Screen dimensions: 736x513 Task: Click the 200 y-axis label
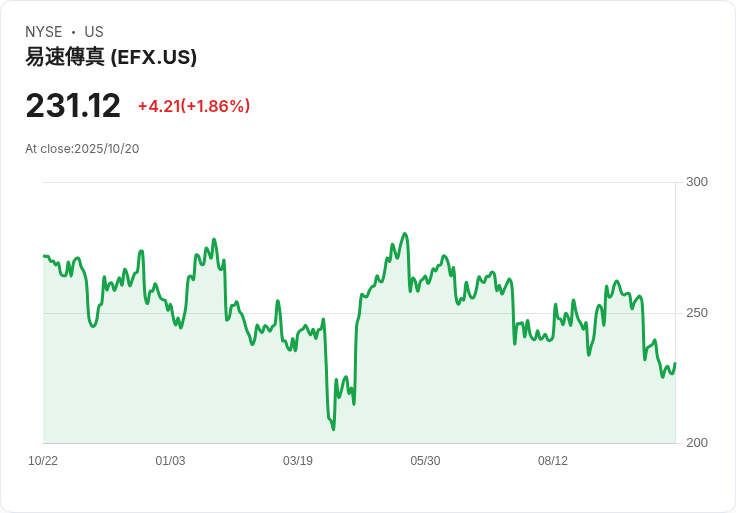(x=697, y=443)
